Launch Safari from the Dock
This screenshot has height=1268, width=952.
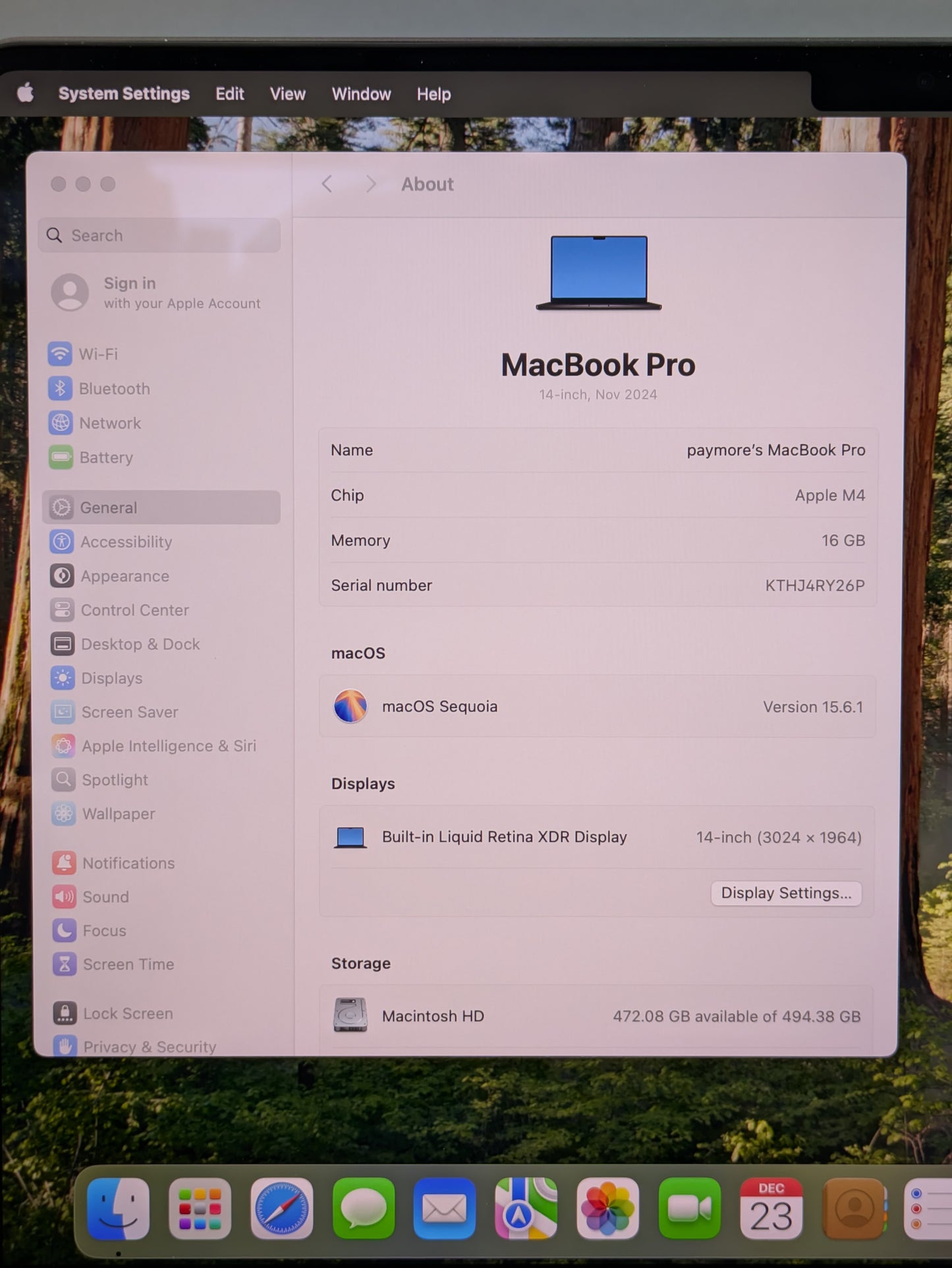(x=282, y=1209)
